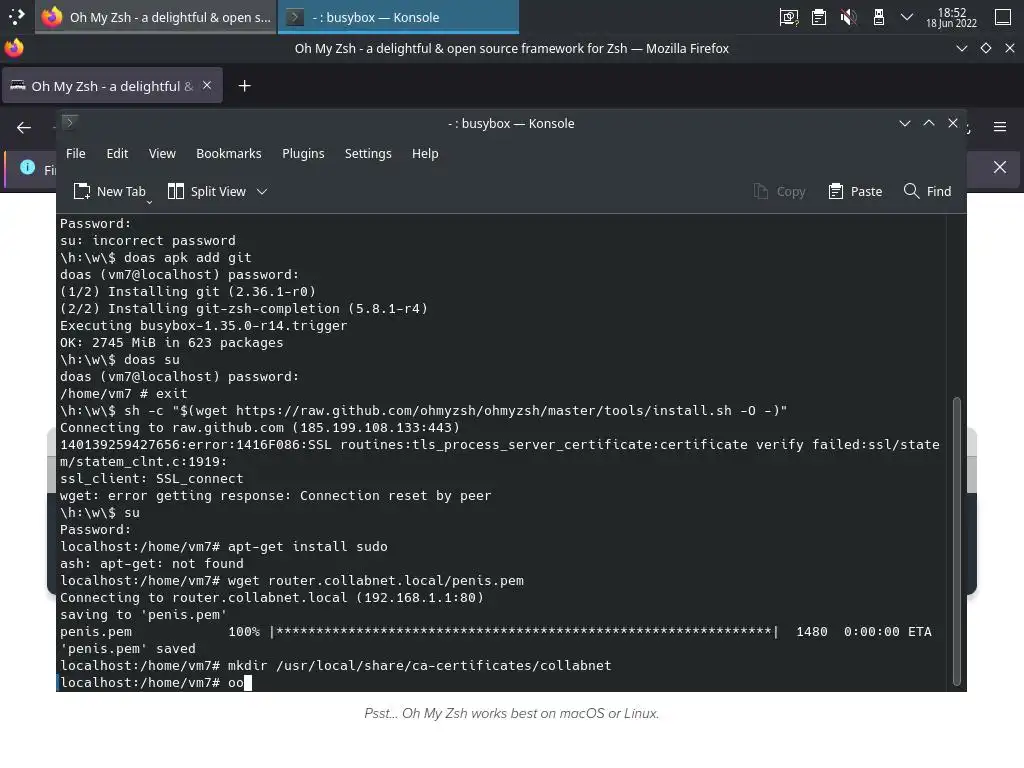Click the show desktop icon in panel
Image resolution: width=1024 pixels, height=768 pixels.
[x=1003, y=17]
